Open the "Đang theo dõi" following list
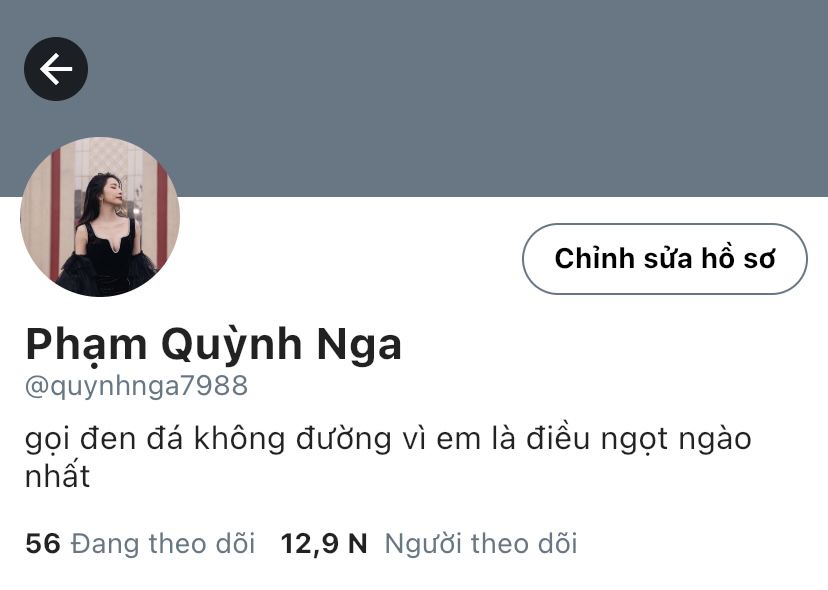Screen dimensions: 828x590 pyautogui.click(x=140, y=544)
